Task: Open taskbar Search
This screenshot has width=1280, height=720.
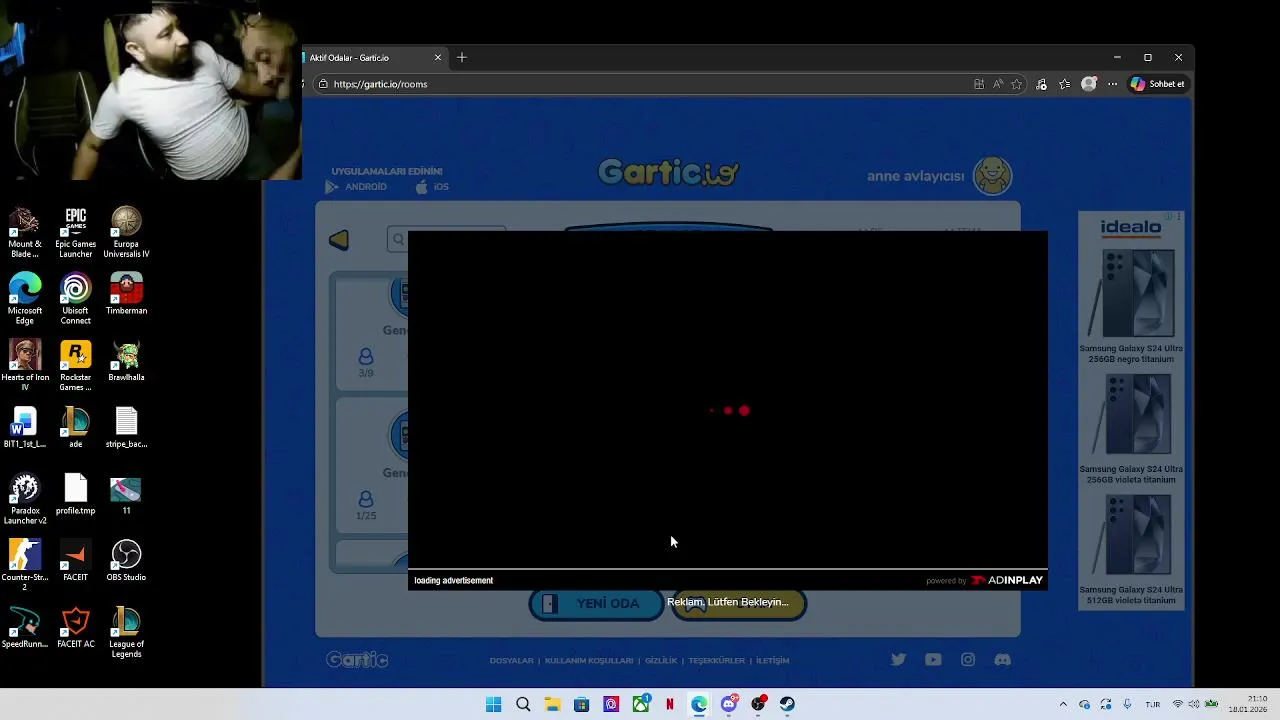Action: tap(523, 704)
